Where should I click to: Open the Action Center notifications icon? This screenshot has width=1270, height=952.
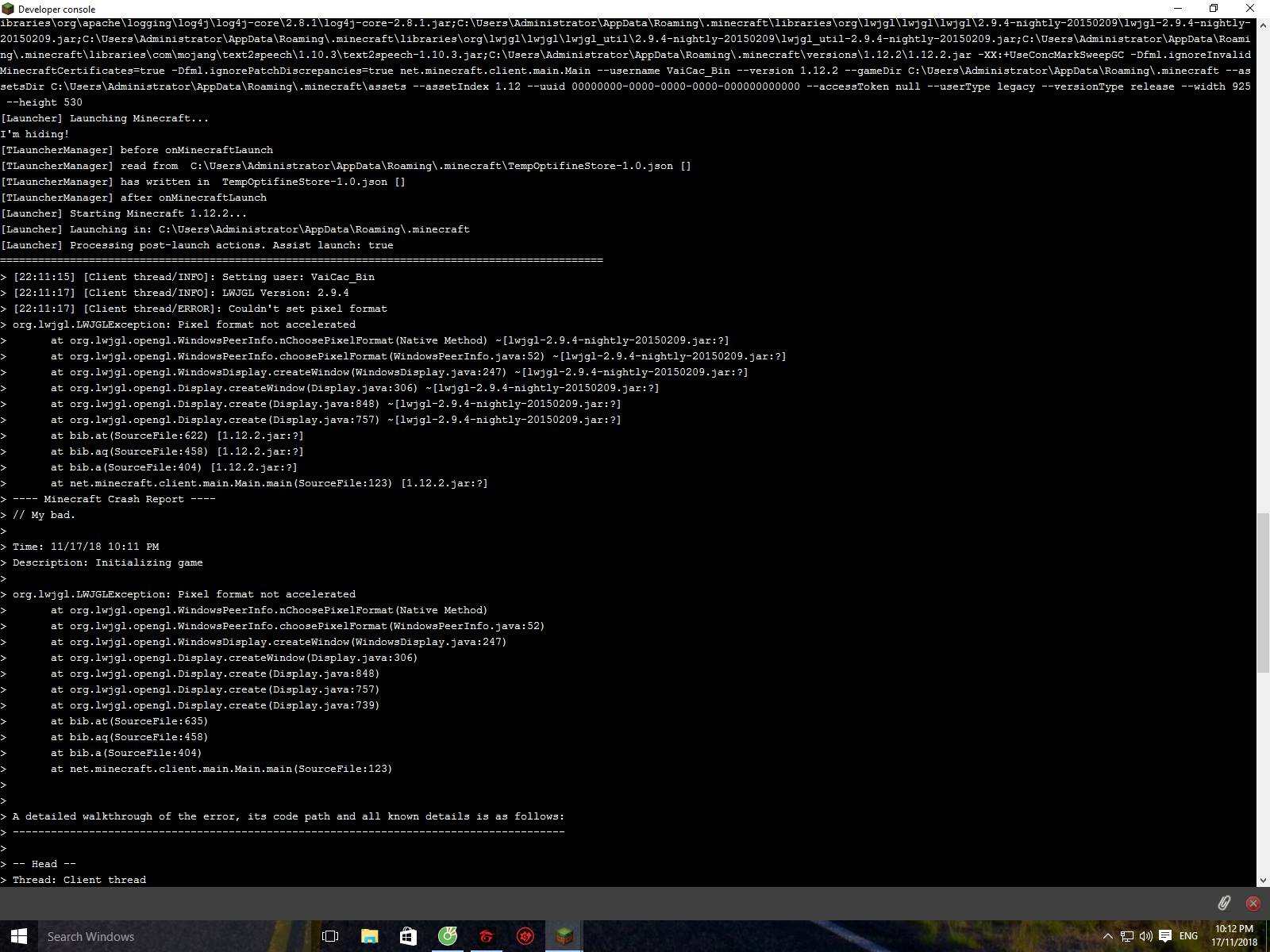click(x=1165, y=936)
